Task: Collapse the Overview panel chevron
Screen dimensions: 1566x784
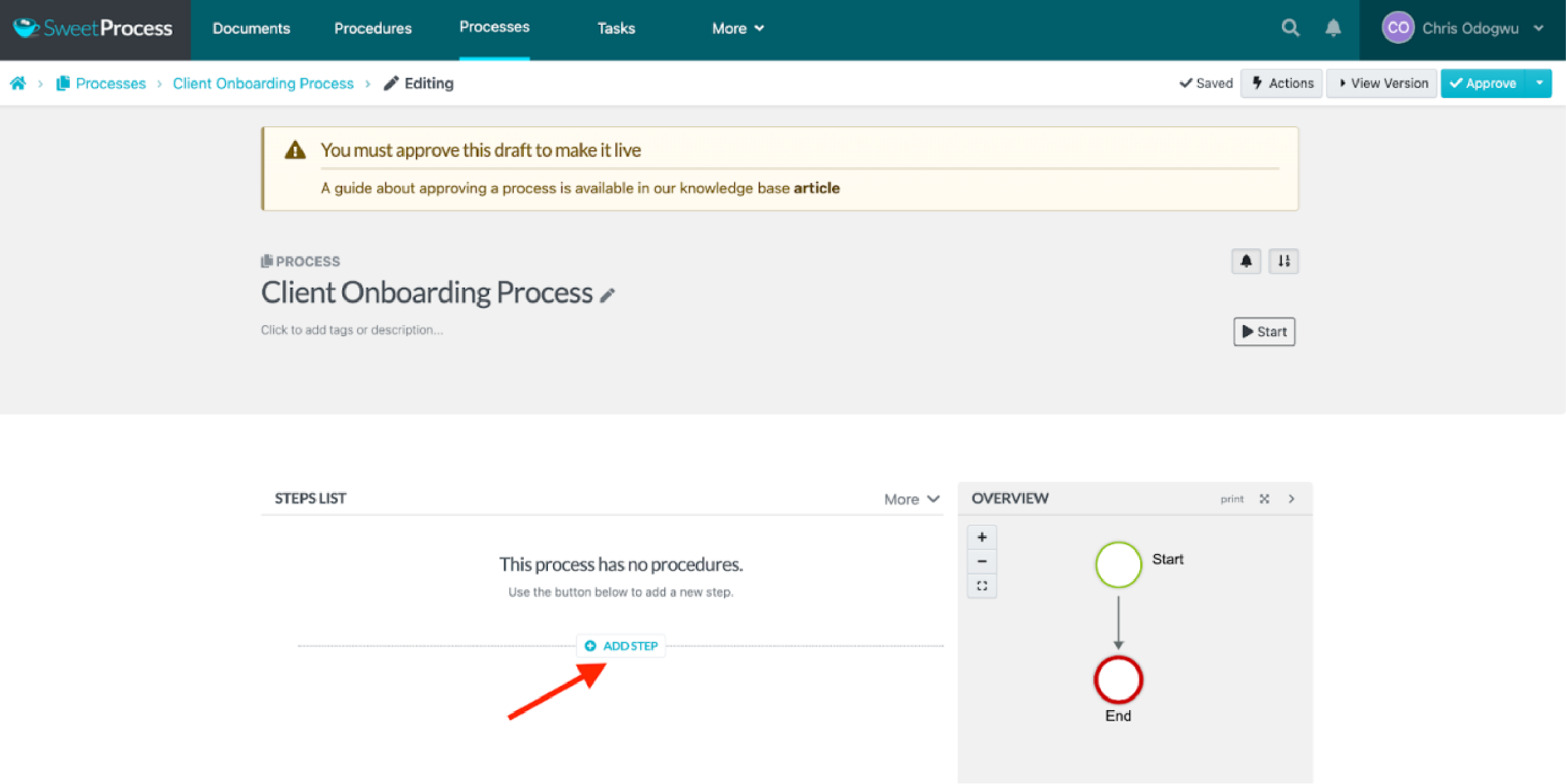Action: [x=1291, y=499]
